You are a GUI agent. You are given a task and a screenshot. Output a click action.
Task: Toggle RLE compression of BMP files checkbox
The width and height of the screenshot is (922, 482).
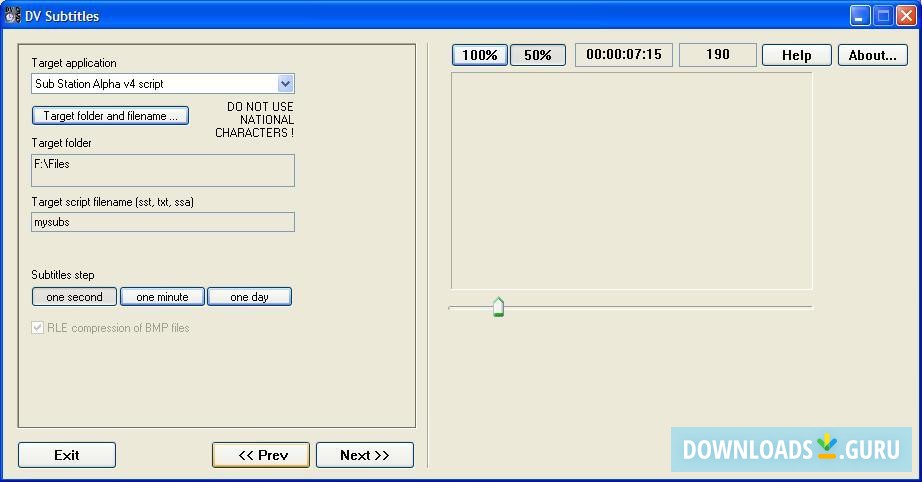tap(38, 328)
